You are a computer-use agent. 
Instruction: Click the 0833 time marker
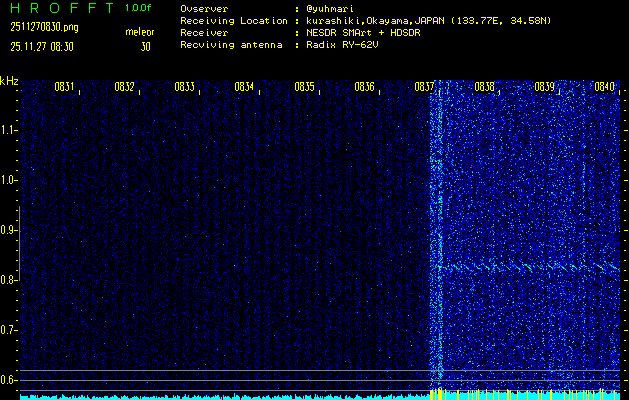(x=185, y=87)
